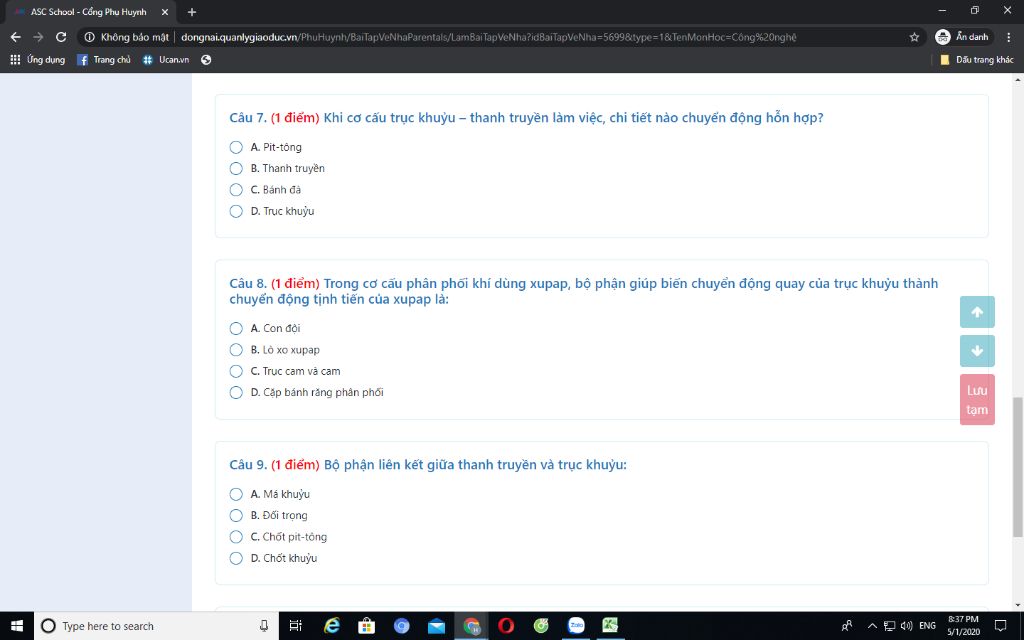Switch ENG input language
Viewport: 1024px width, 640px height.
tap(927, 626)
